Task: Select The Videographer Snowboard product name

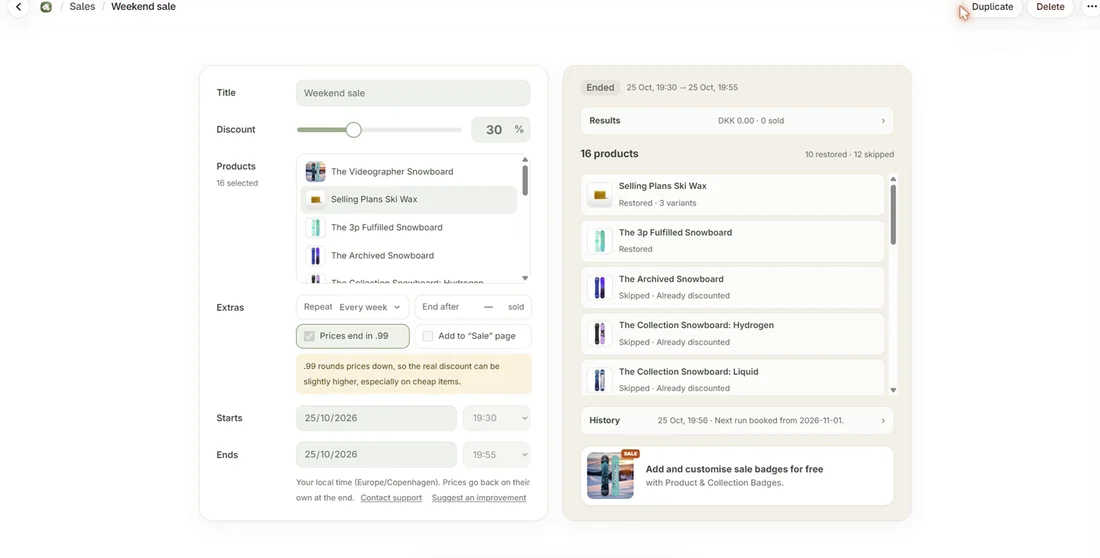Action: 392,171
